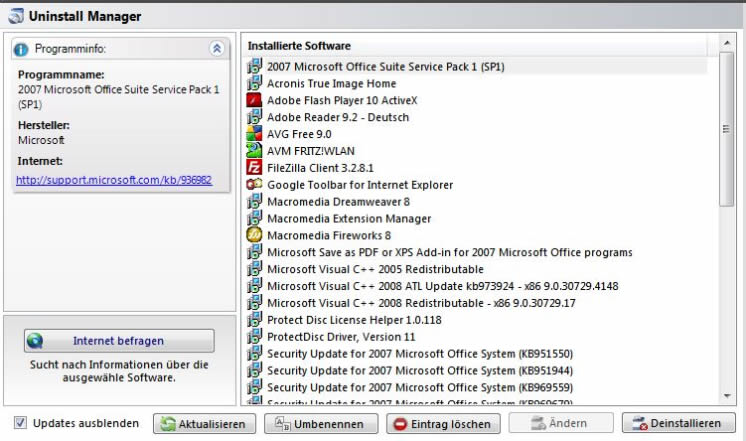Click the Aktualisieren button
Viewport: 746px width, 441px height.
[x=204, y=423]
